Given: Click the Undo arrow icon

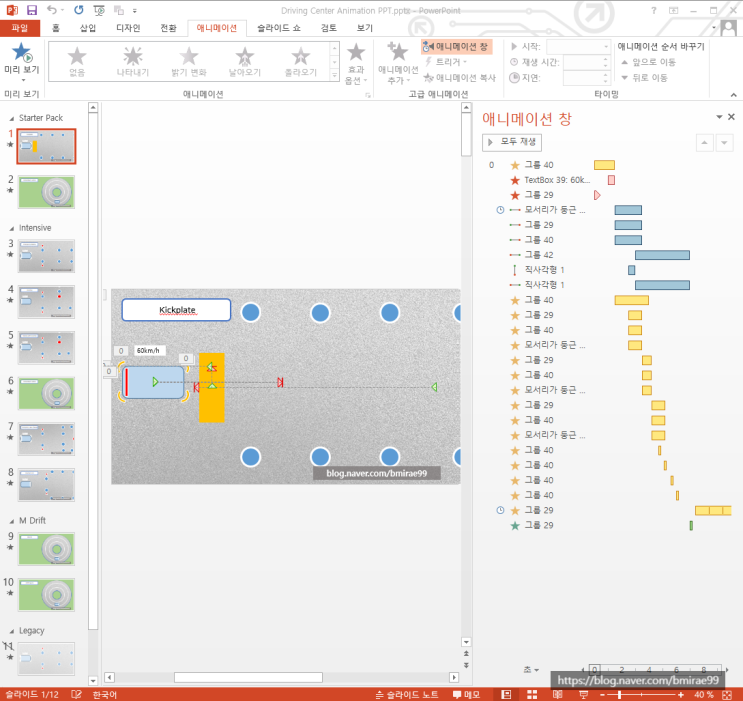Looking at the screenshot, I should click(x=52, y=10).
